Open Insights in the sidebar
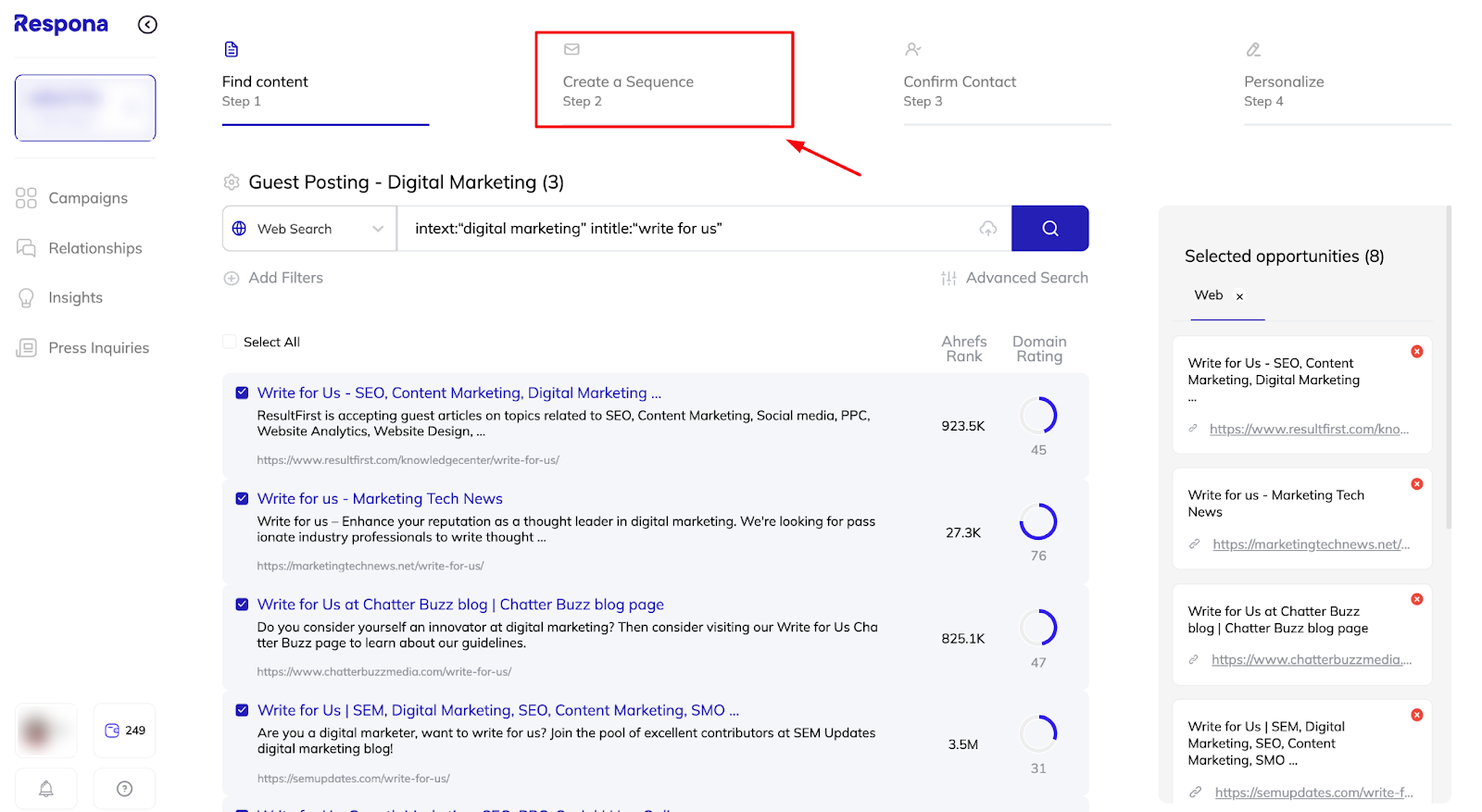 [75, 297]
